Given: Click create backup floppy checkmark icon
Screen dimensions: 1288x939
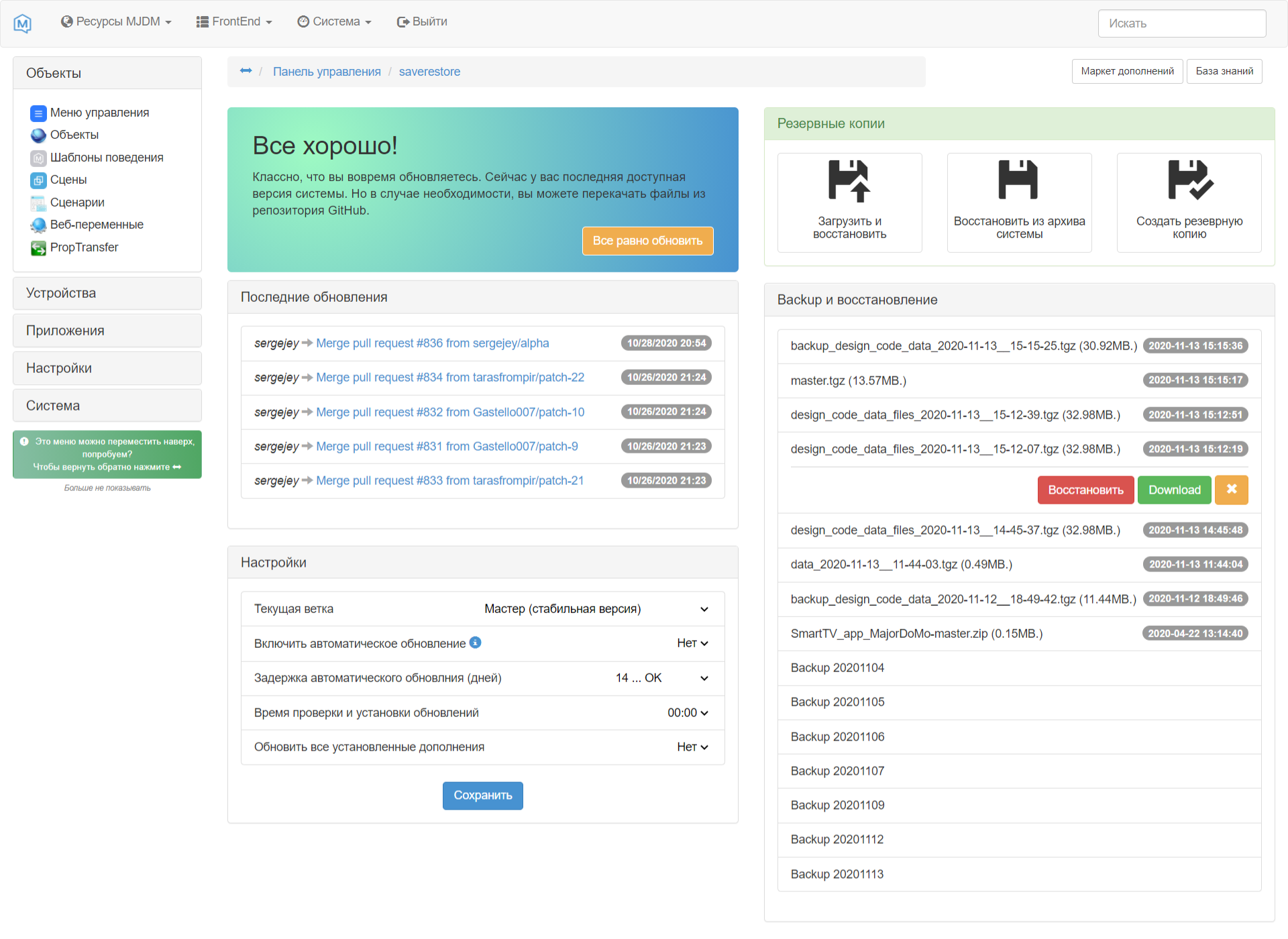Looking at the screenshot, I should pyautogui.click(x=1189, y=180).
